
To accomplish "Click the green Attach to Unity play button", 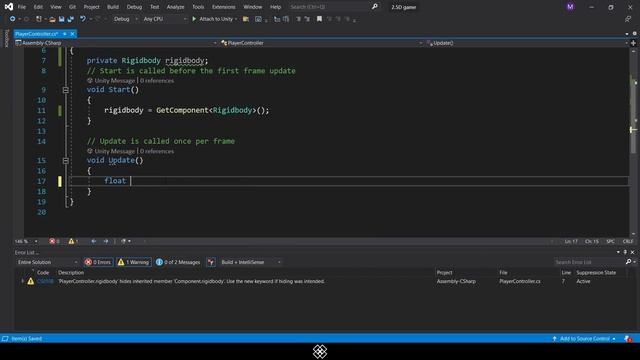I will tap(194, 19).
